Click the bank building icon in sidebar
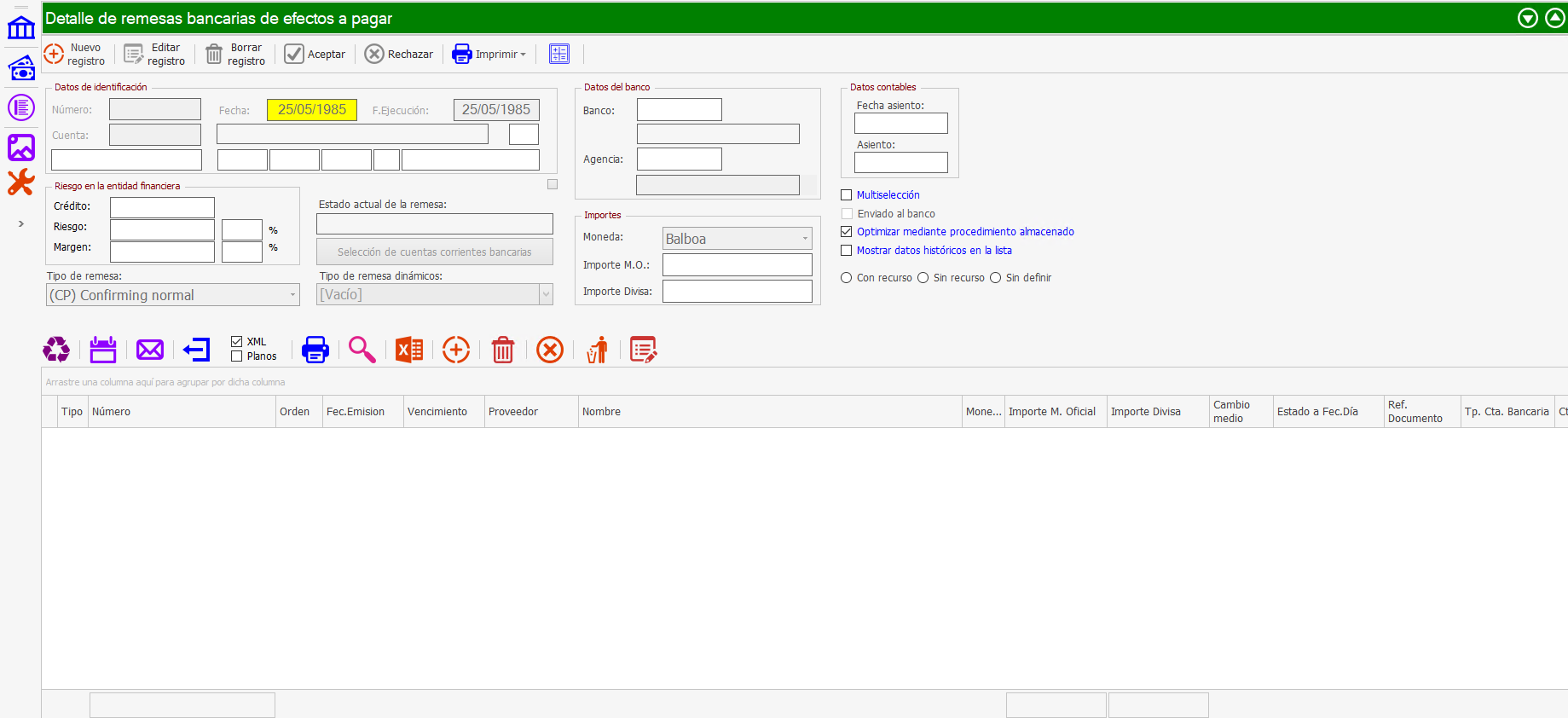Screen dimensions: 1568x718 tap(20, 27)
